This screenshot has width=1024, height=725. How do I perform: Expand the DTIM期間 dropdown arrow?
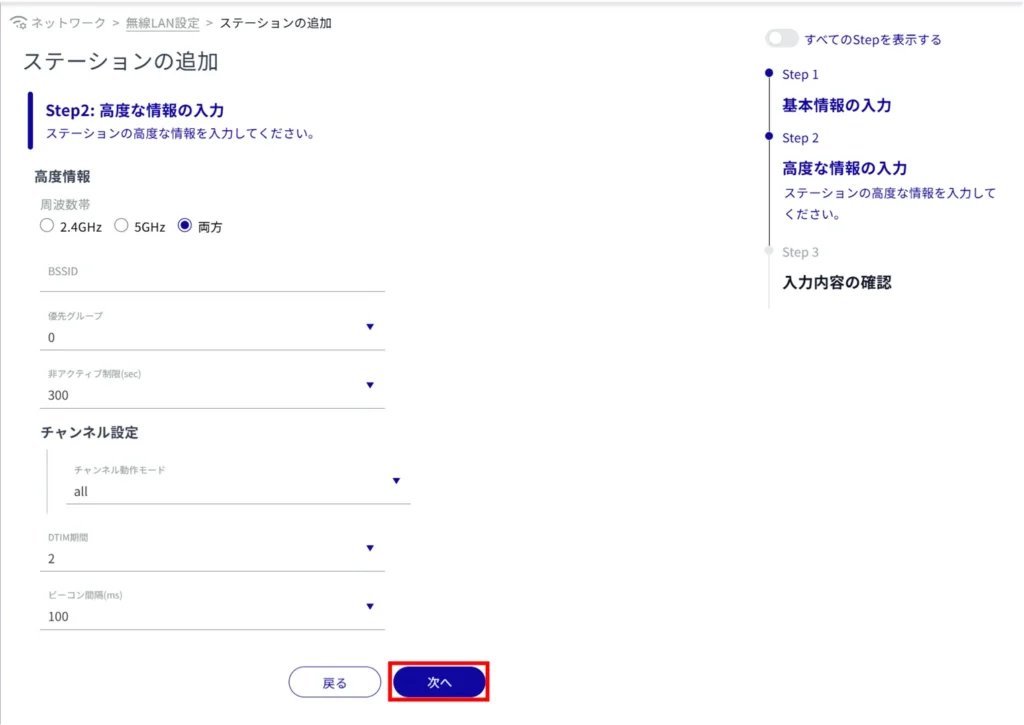[370, 548]
